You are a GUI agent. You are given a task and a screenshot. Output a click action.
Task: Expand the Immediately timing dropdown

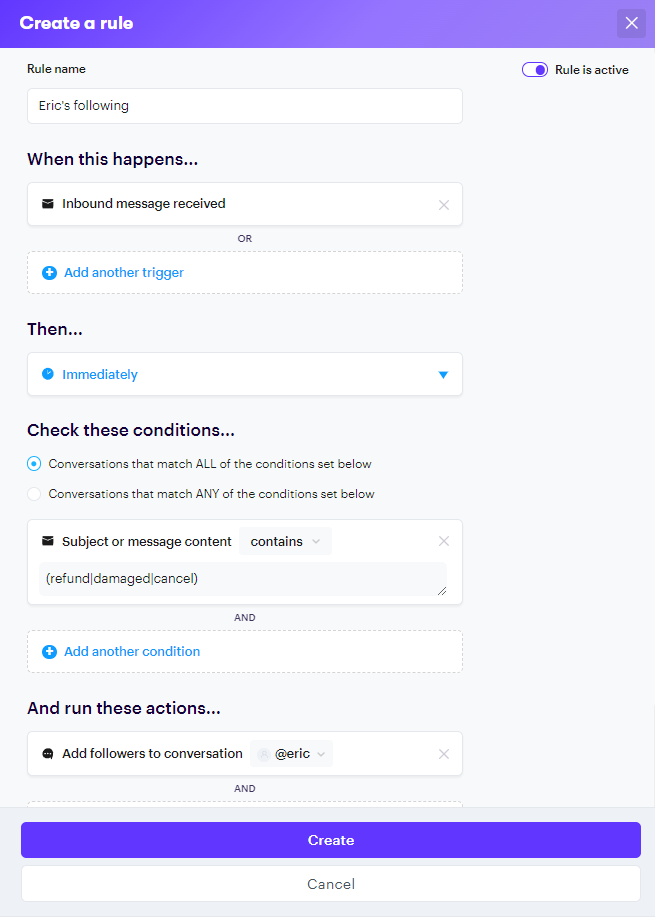(443, 375)
